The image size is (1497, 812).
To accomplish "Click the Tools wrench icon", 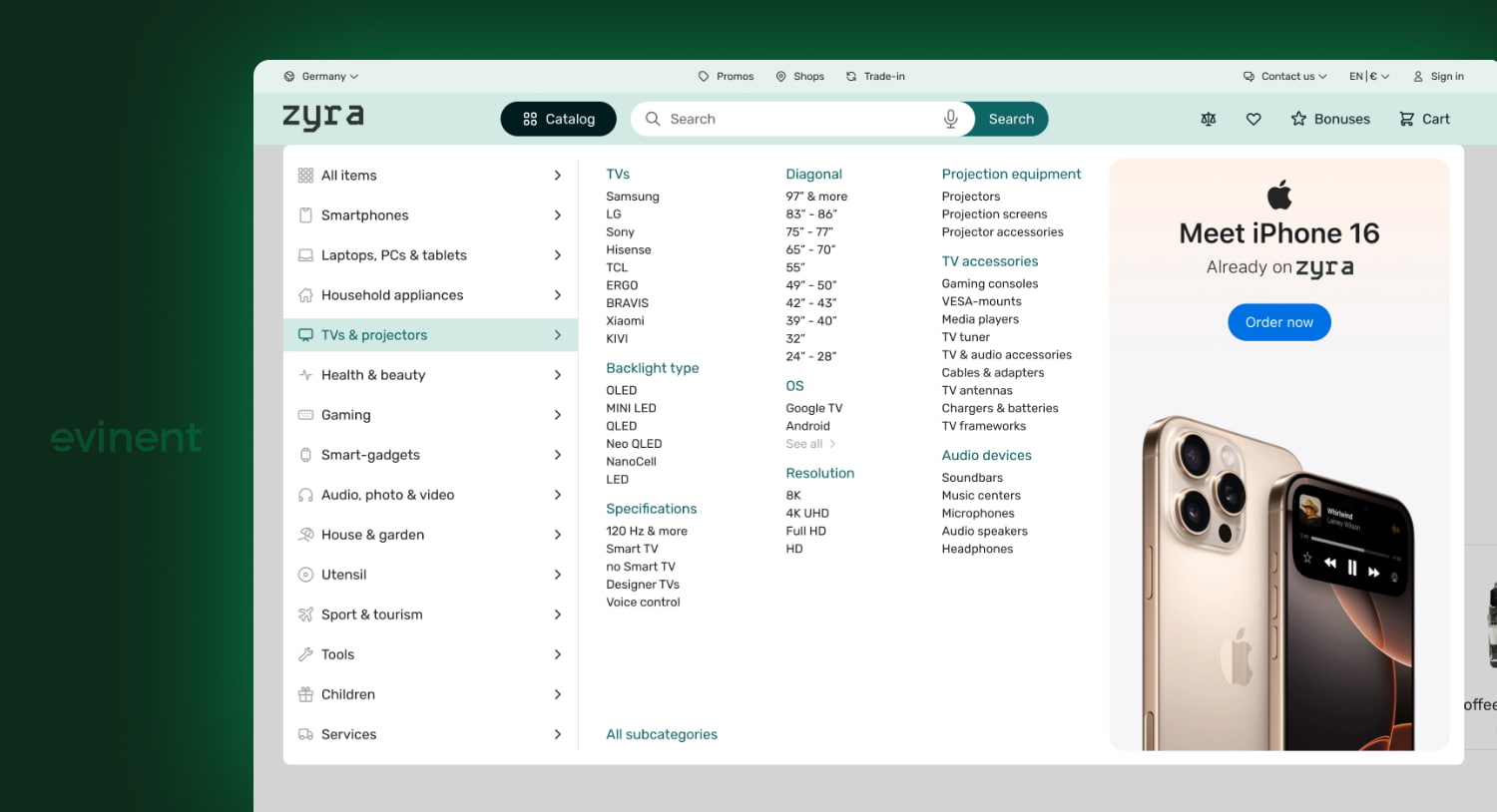I will coord(305,654).
